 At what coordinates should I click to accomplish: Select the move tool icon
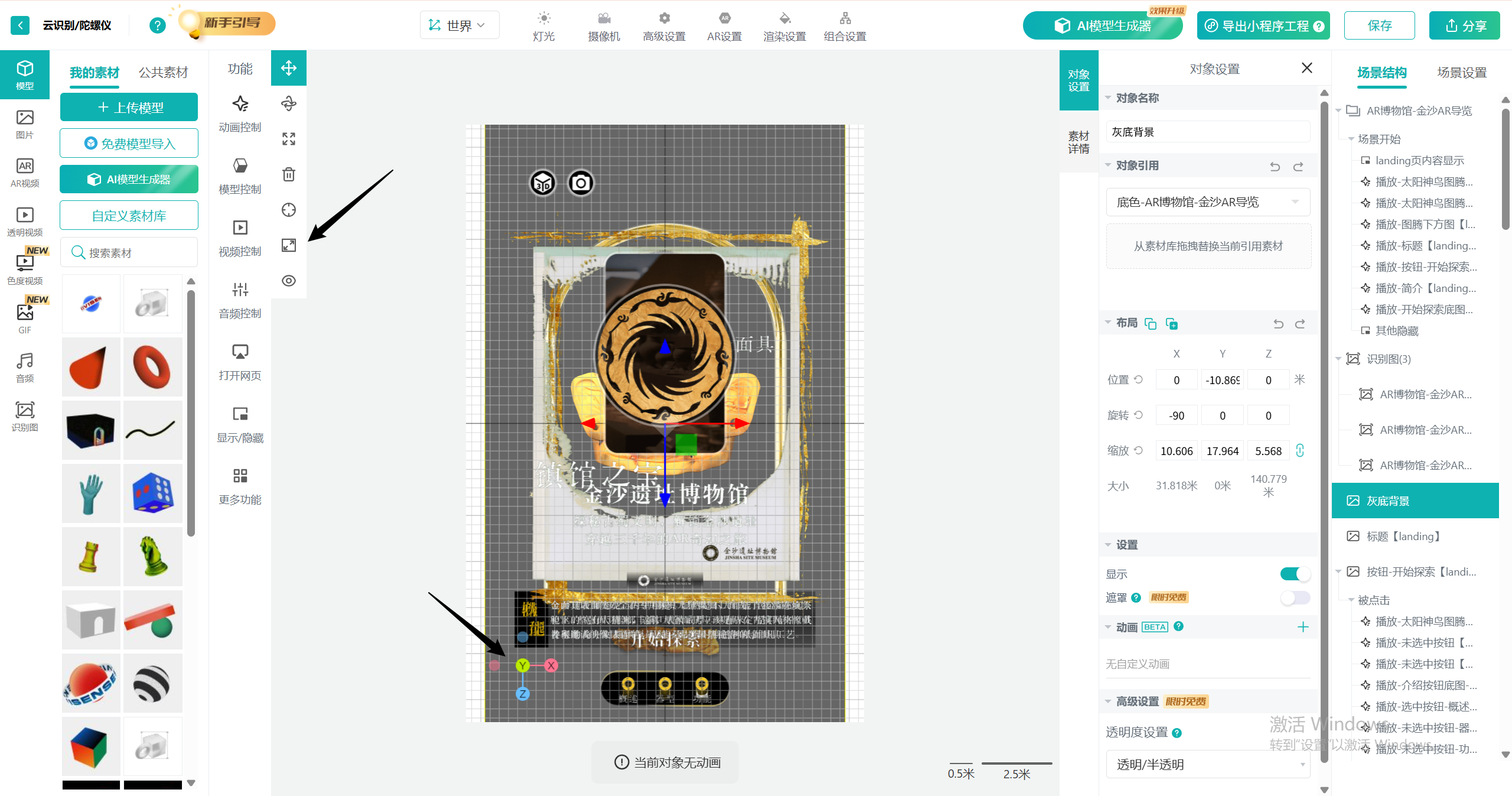pyautogui.click(x=288, y=68)
